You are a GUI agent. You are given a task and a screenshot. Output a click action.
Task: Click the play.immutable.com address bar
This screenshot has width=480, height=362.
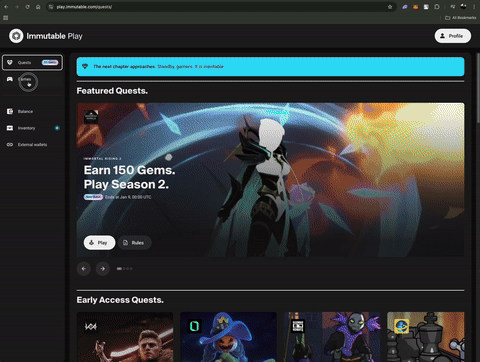click(220, 7)
